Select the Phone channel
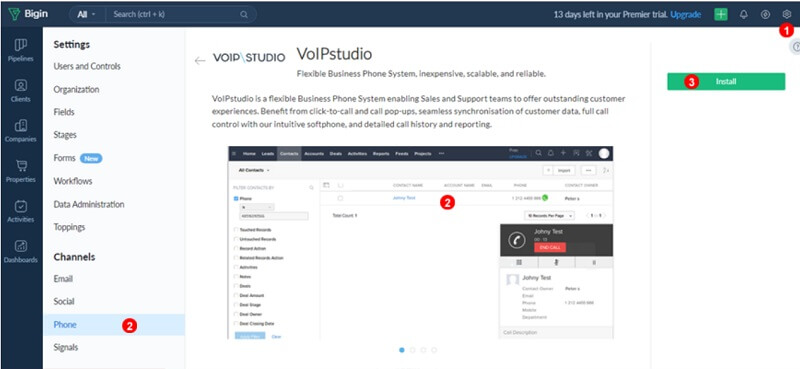The width and height of the screenshot is (800, 369). [114, 325]
